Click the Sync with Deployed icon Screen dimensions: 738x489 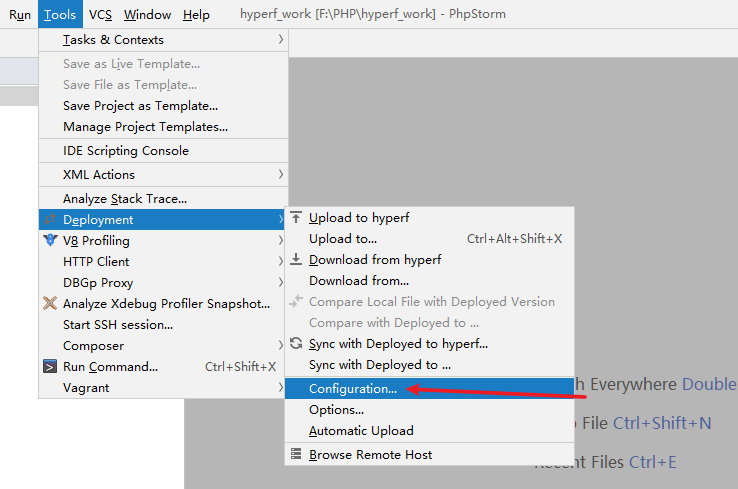(x=296, y=343)
